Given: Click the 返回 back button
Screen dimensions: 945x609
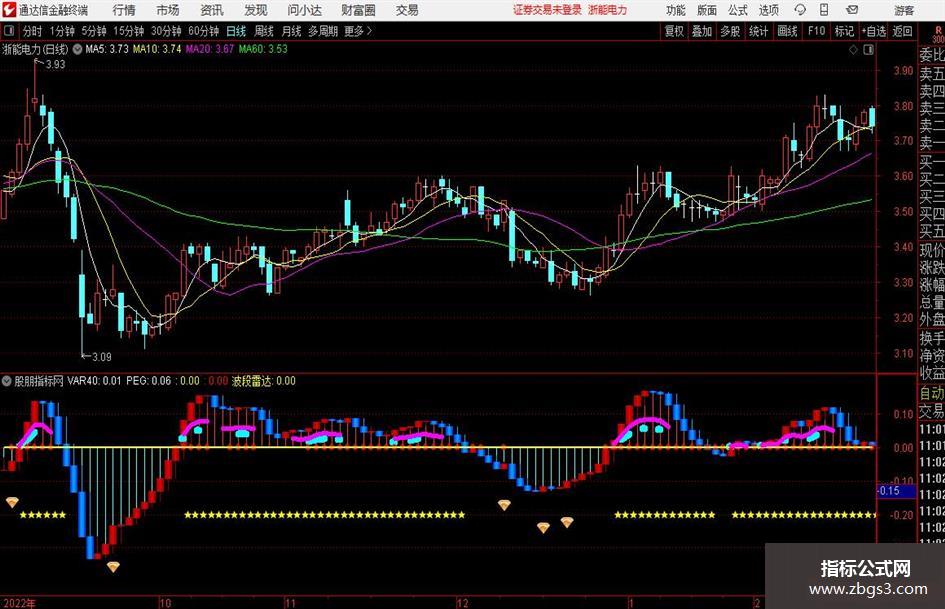Looking at the screenshot, I should point(902,31).
